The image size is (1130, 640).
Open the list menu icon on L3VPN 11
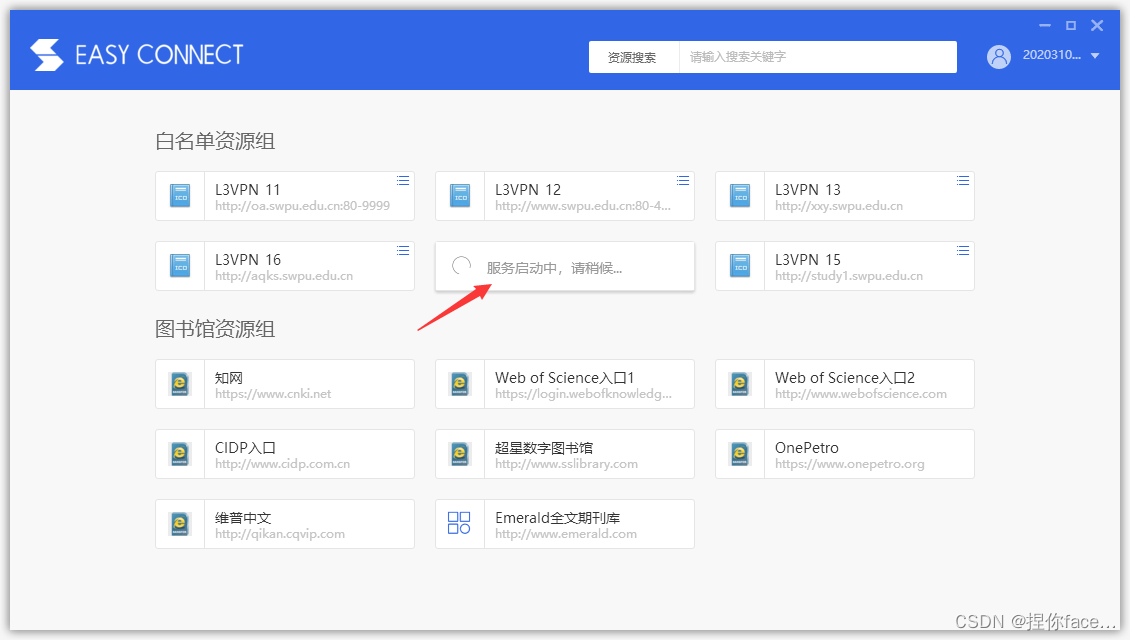click(403, 180)
